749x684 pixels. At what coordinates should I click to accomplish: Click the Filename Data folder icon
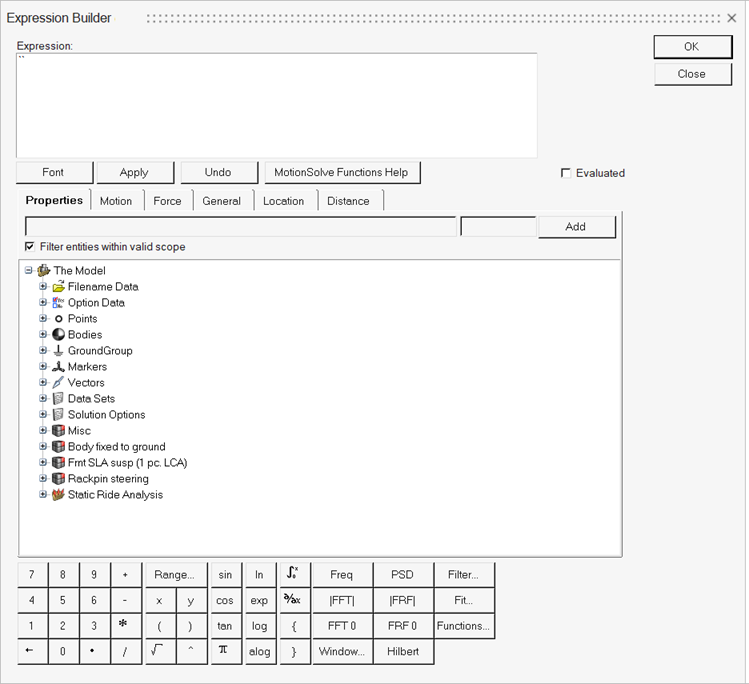pos(59,287)
